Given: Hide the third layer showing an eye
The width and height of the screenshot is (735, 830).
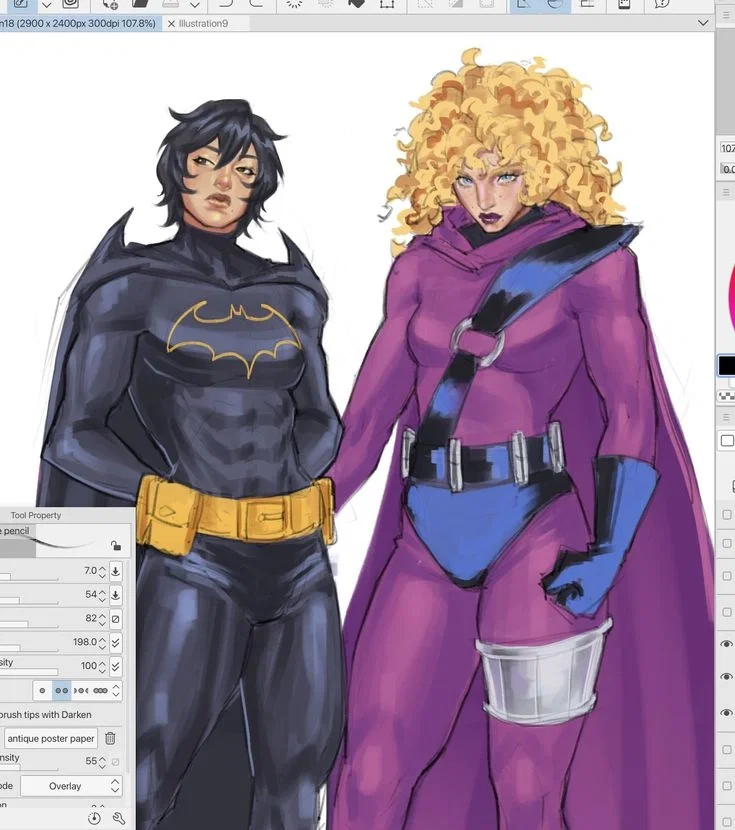Looking at the screenshot, I should [x=726, y=712].
